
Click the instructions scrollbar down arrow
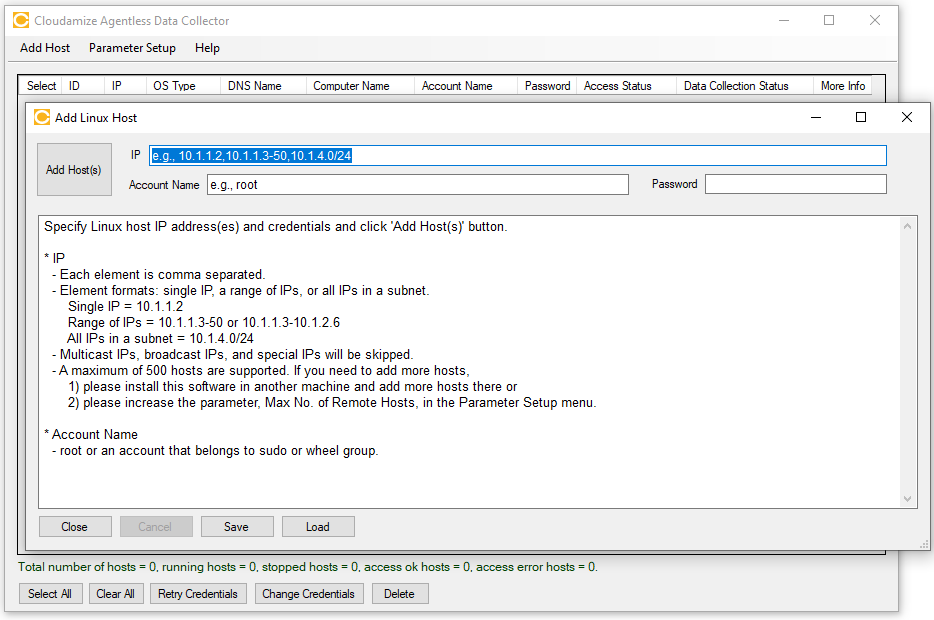pos(908,499)
